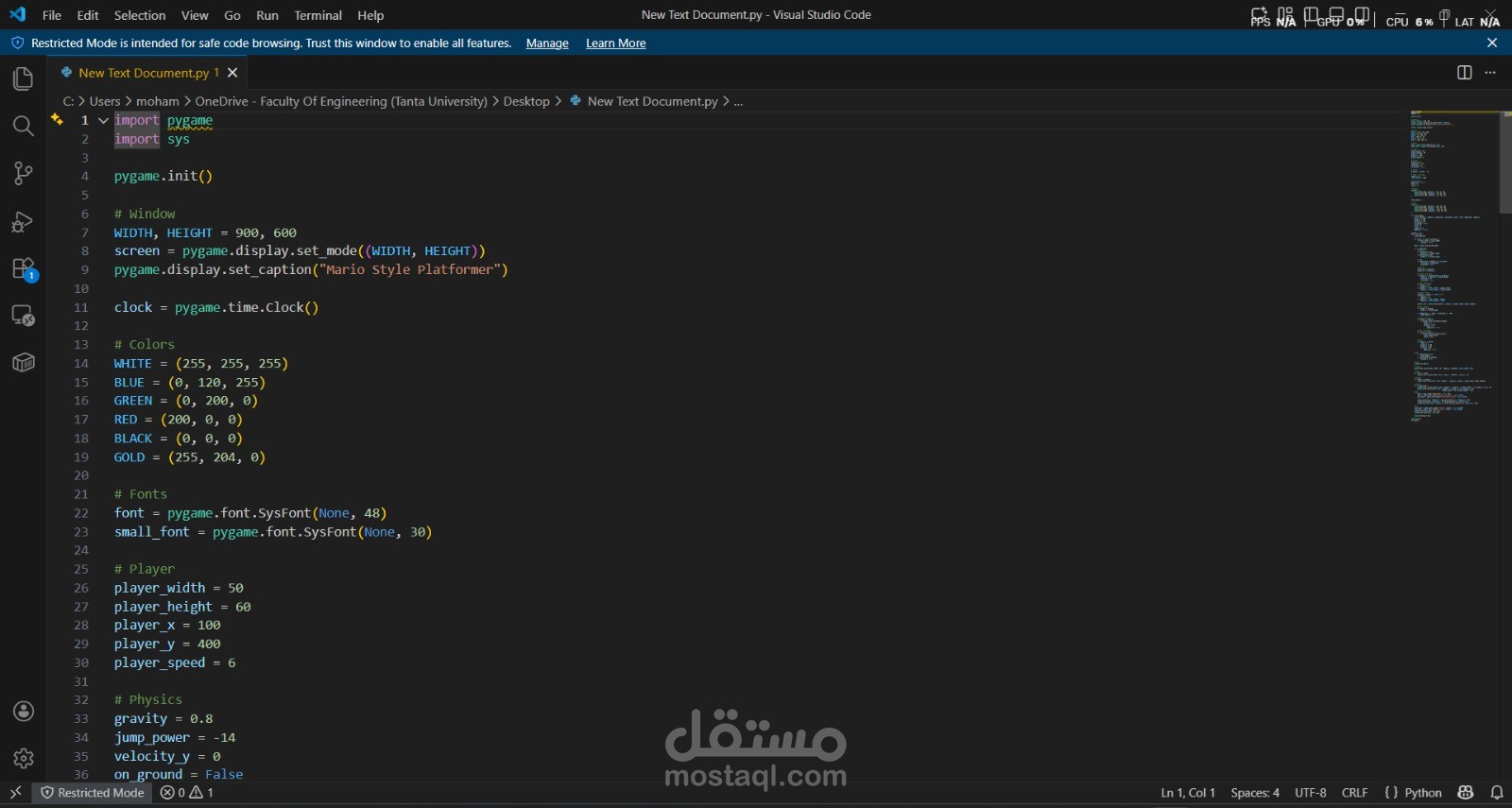Open customize layout icon in title bar

[x=1285, y=14]
